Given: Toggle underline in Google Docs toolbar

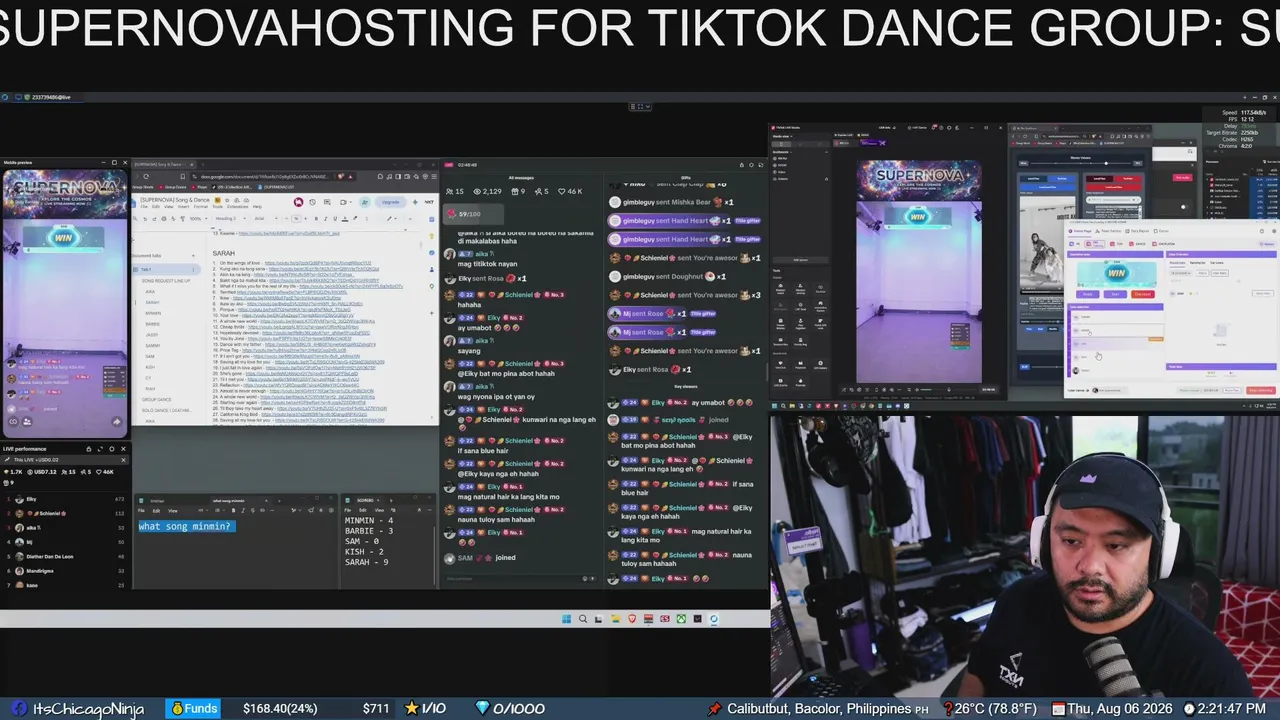Looking at the screenshot, I should pyautogui.click(x=335, y=219).
